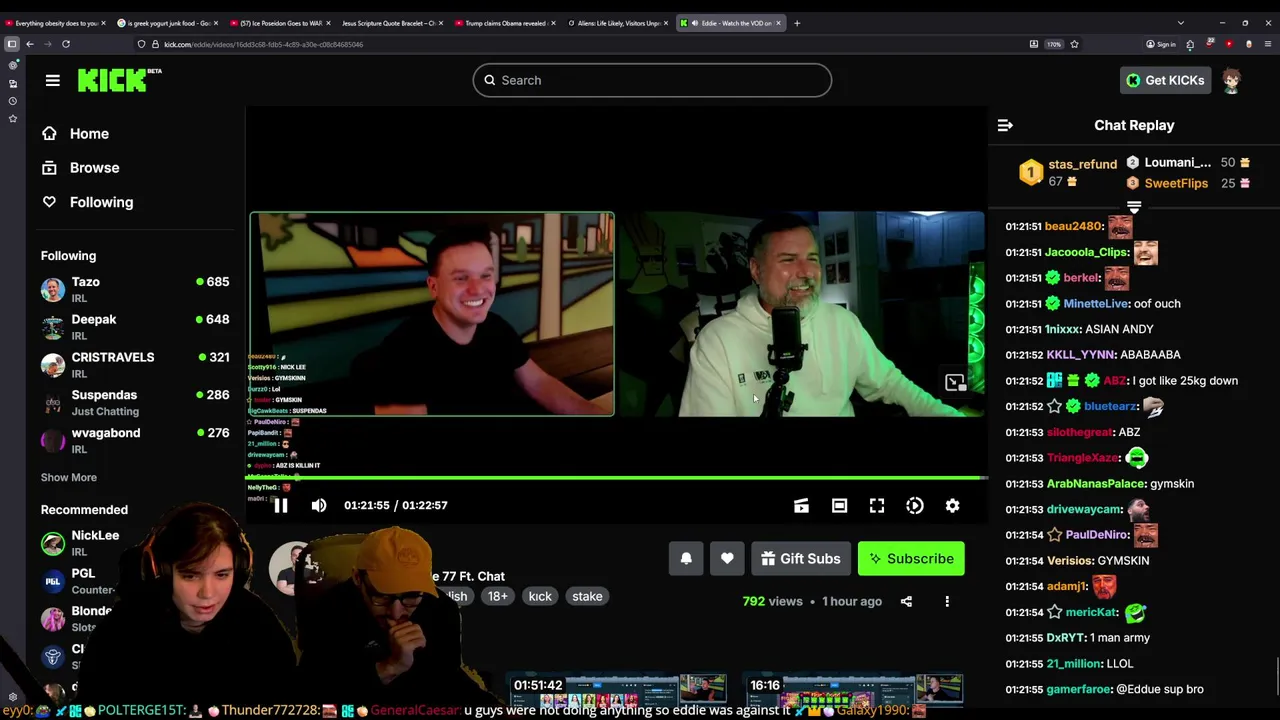Click the Gift Subs button
Viewport: 1280px width, 720px height.
point(801,559)
